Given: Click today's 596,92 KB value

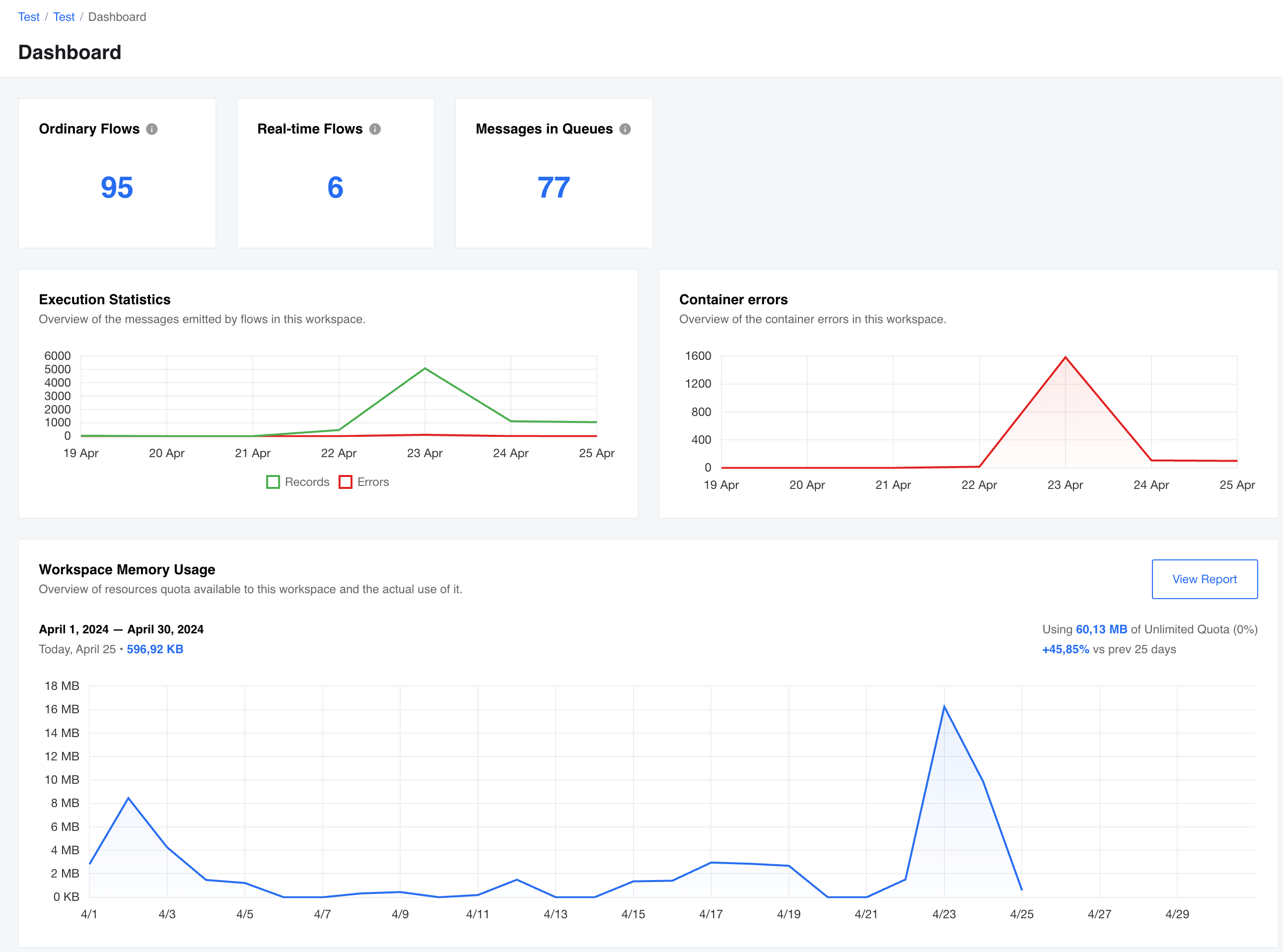Looking at the screenshot, I should point(155,649).
